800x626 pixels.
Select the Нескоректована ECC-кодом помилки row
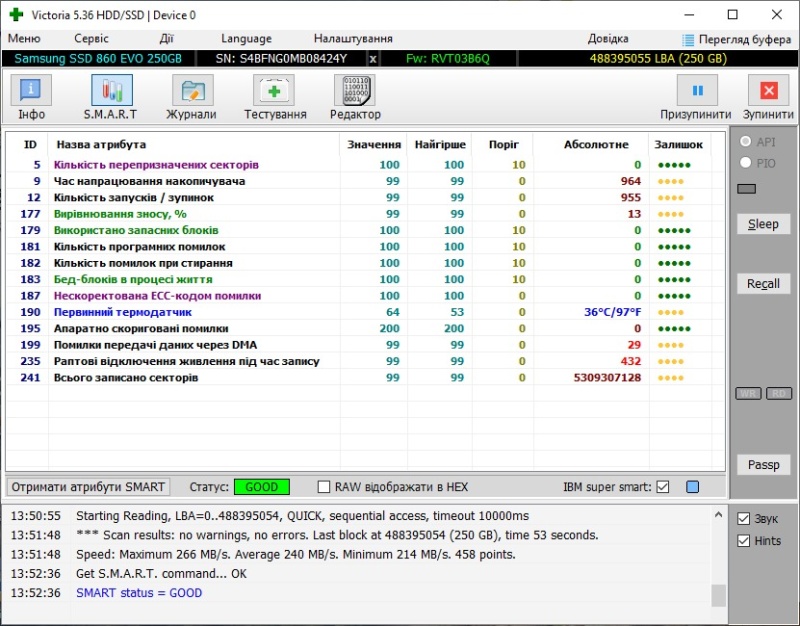click(365, 295)
